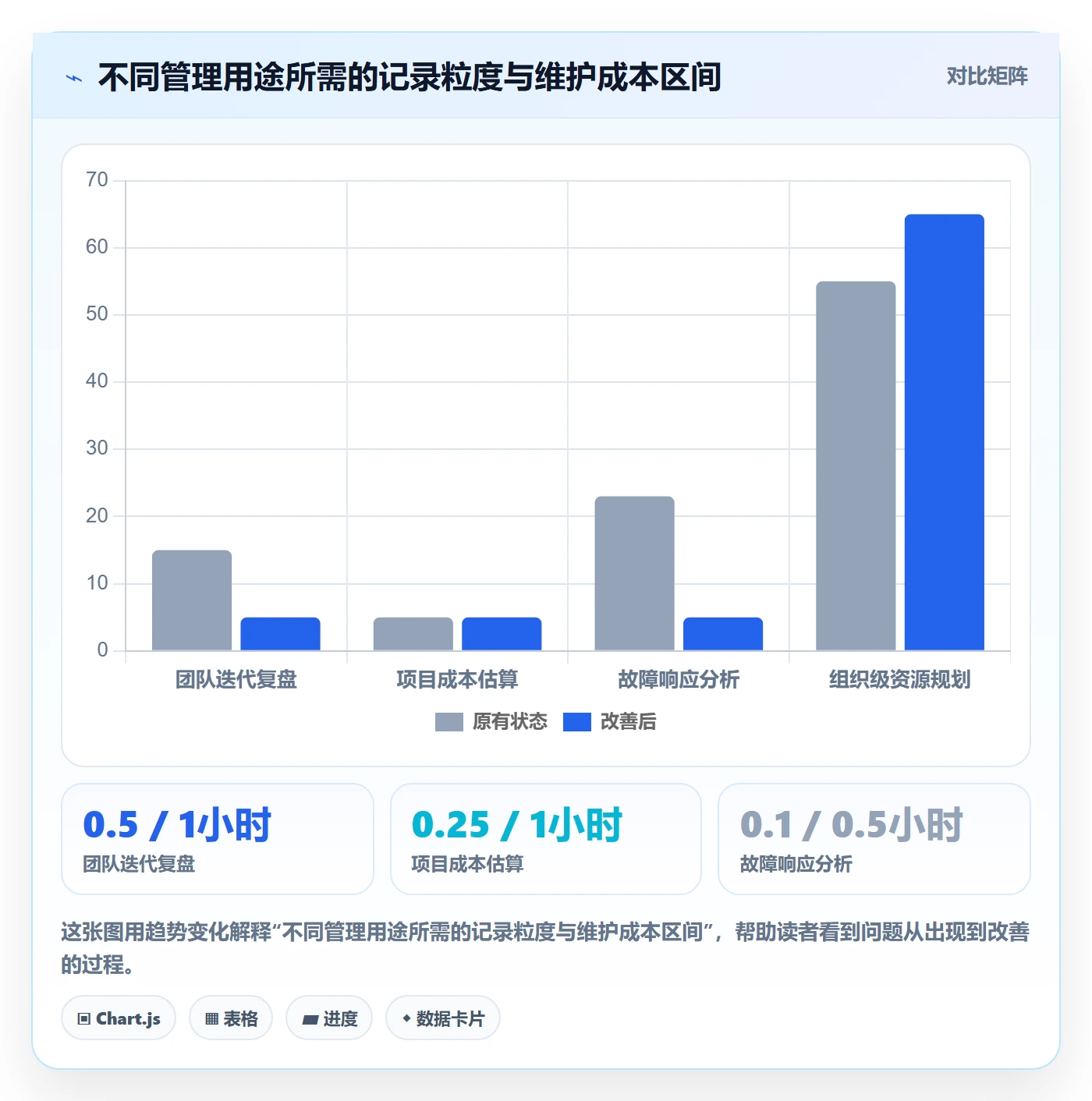Click the gray 项目成本估算 bar
The image size is (1092, 1101).
[413, 634]
